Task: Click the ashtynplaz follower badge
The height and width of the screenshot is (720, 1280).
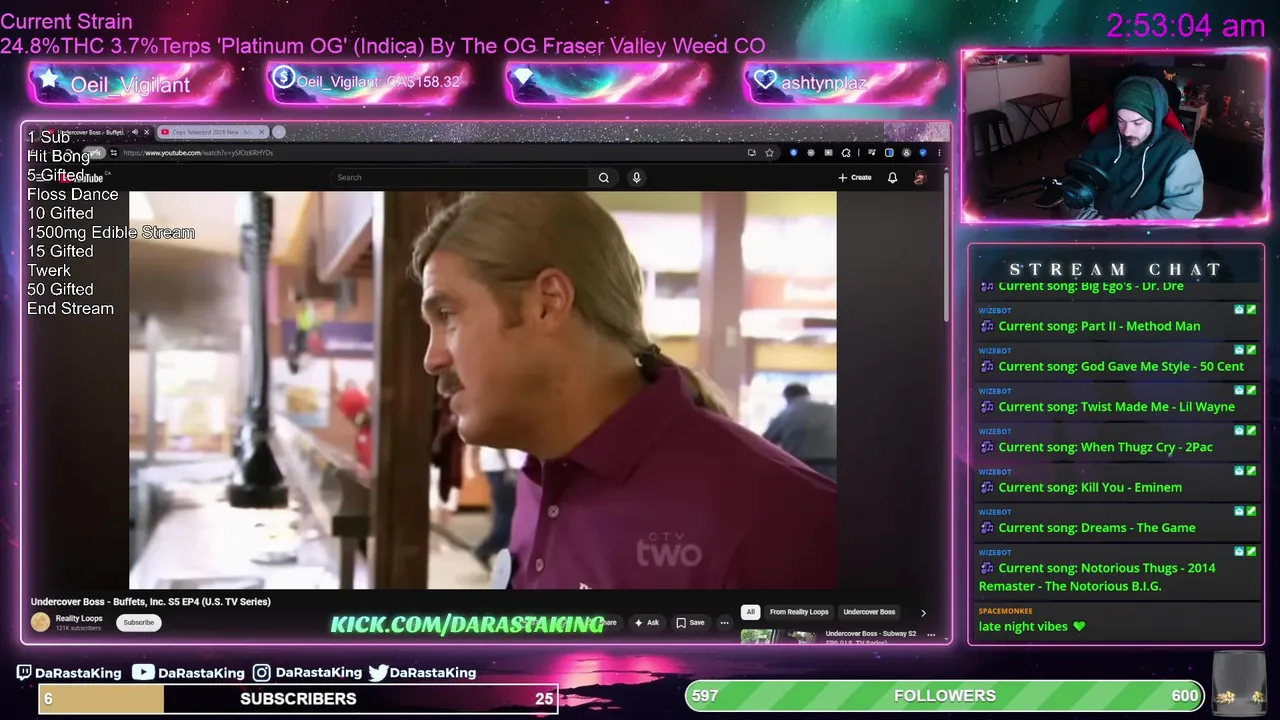Action: [845, 82]
